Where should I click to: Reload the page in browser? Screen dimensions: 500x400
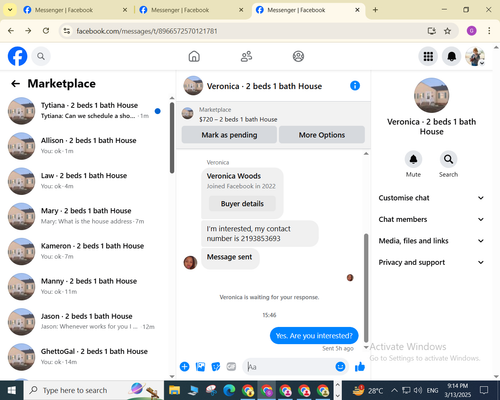[46, 31]
